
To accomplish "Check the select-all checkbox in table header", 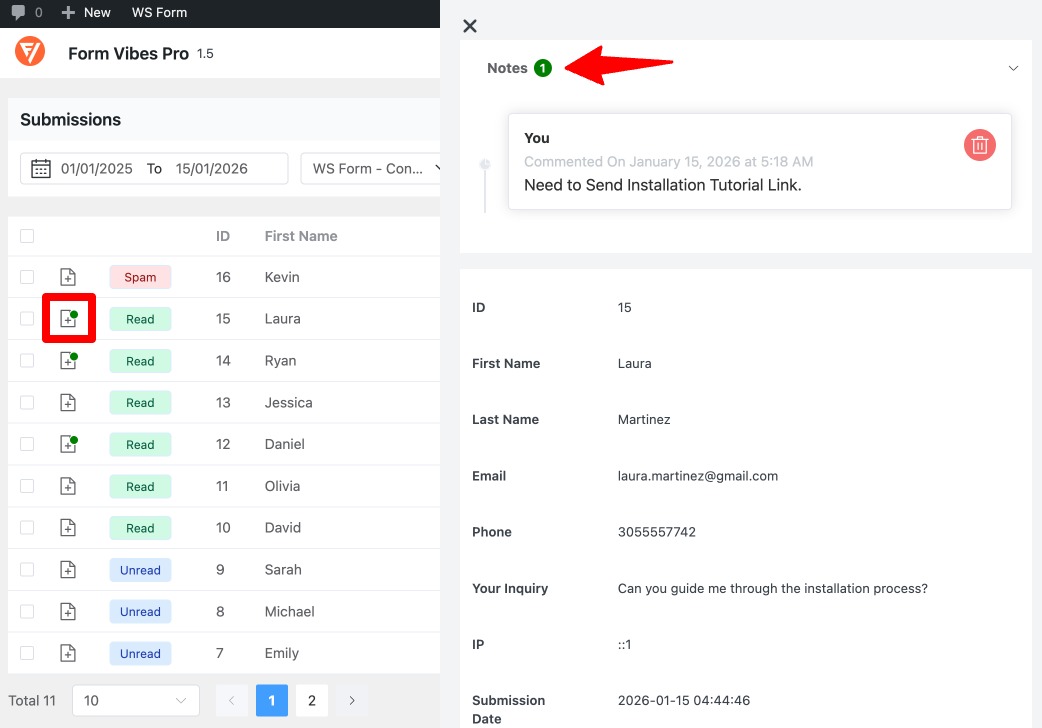I will pyautogui.click(x=25, y=236).
